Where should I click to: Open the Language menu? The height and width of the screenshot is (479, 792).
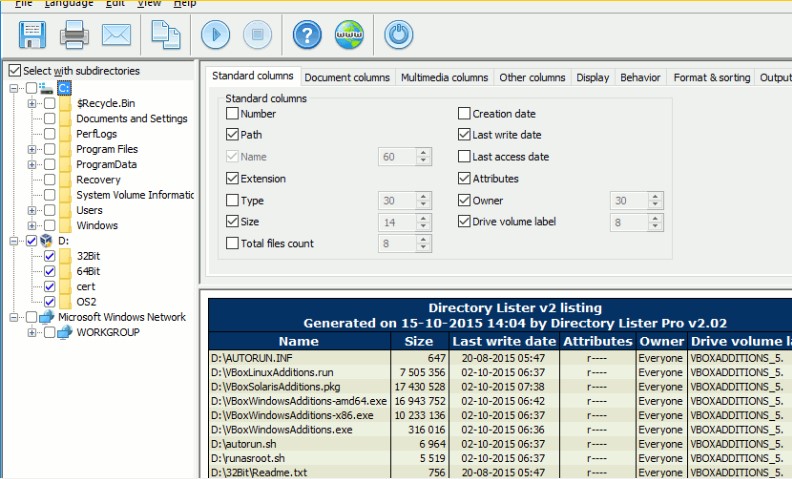[69, 4]
